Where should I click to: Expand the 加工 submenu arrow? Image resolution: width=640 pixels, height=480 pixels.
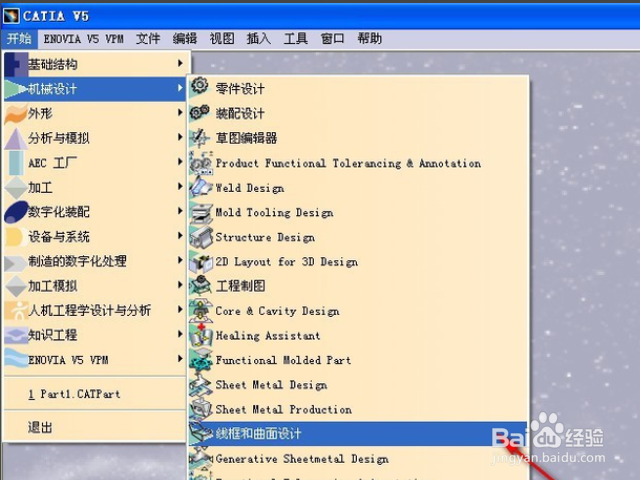click(x=180, y=187)
